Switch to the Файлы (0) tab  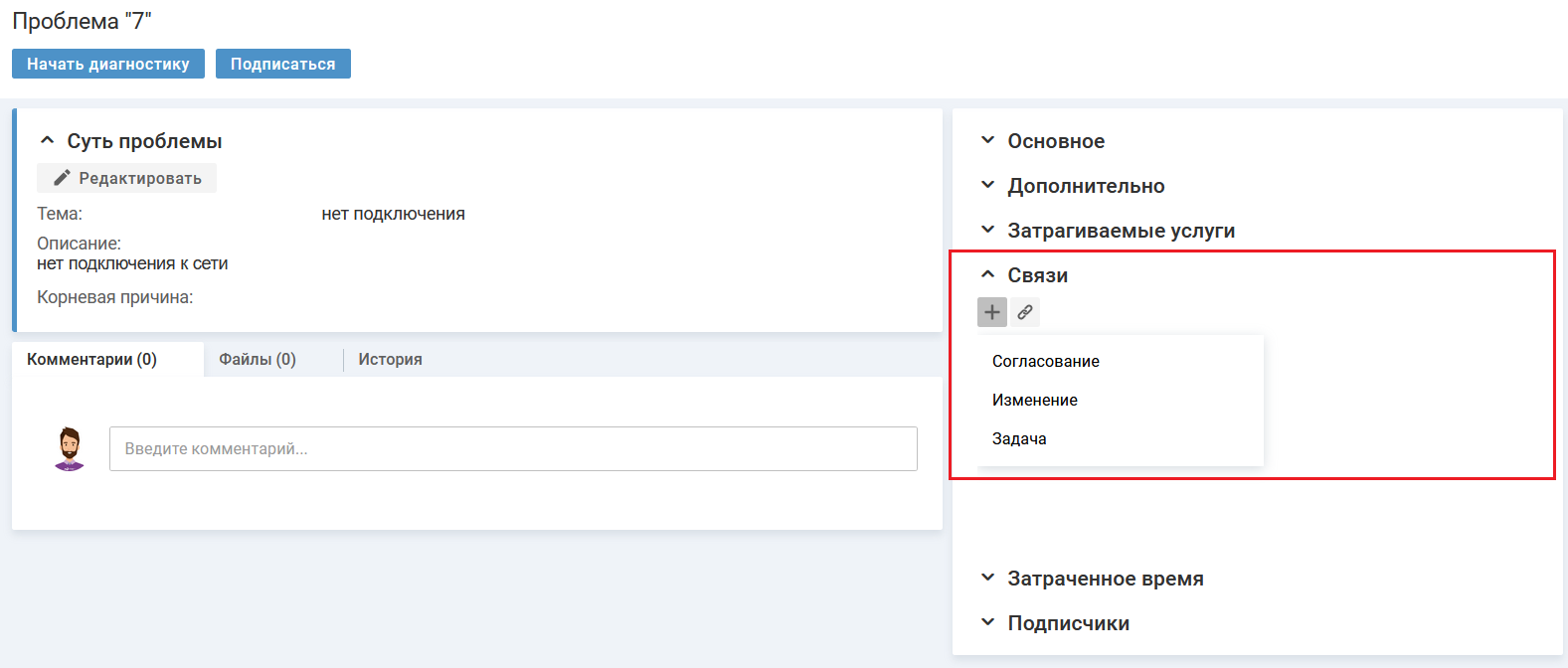click(x=258, y=359)
